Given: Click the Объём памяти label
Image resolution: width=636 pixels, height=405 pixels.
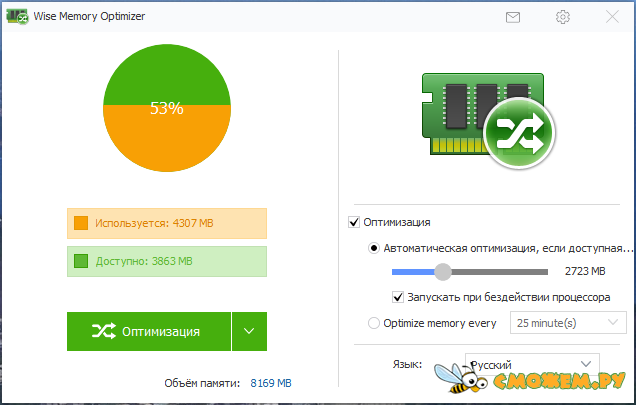Looking at the screenshot, I should 202,383.
